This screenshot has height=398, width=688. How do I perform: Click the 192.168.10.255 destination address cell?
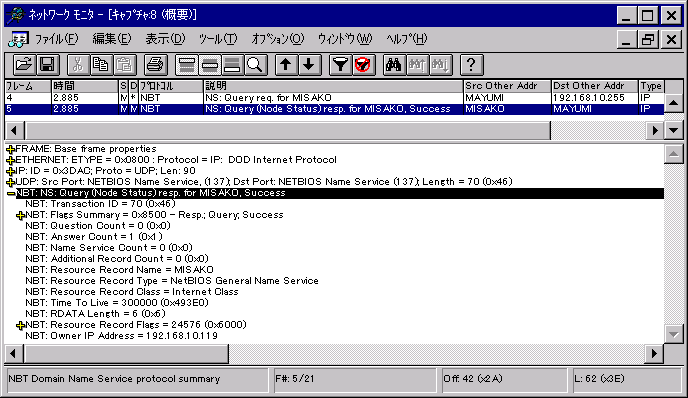click(x=595, y=98)
